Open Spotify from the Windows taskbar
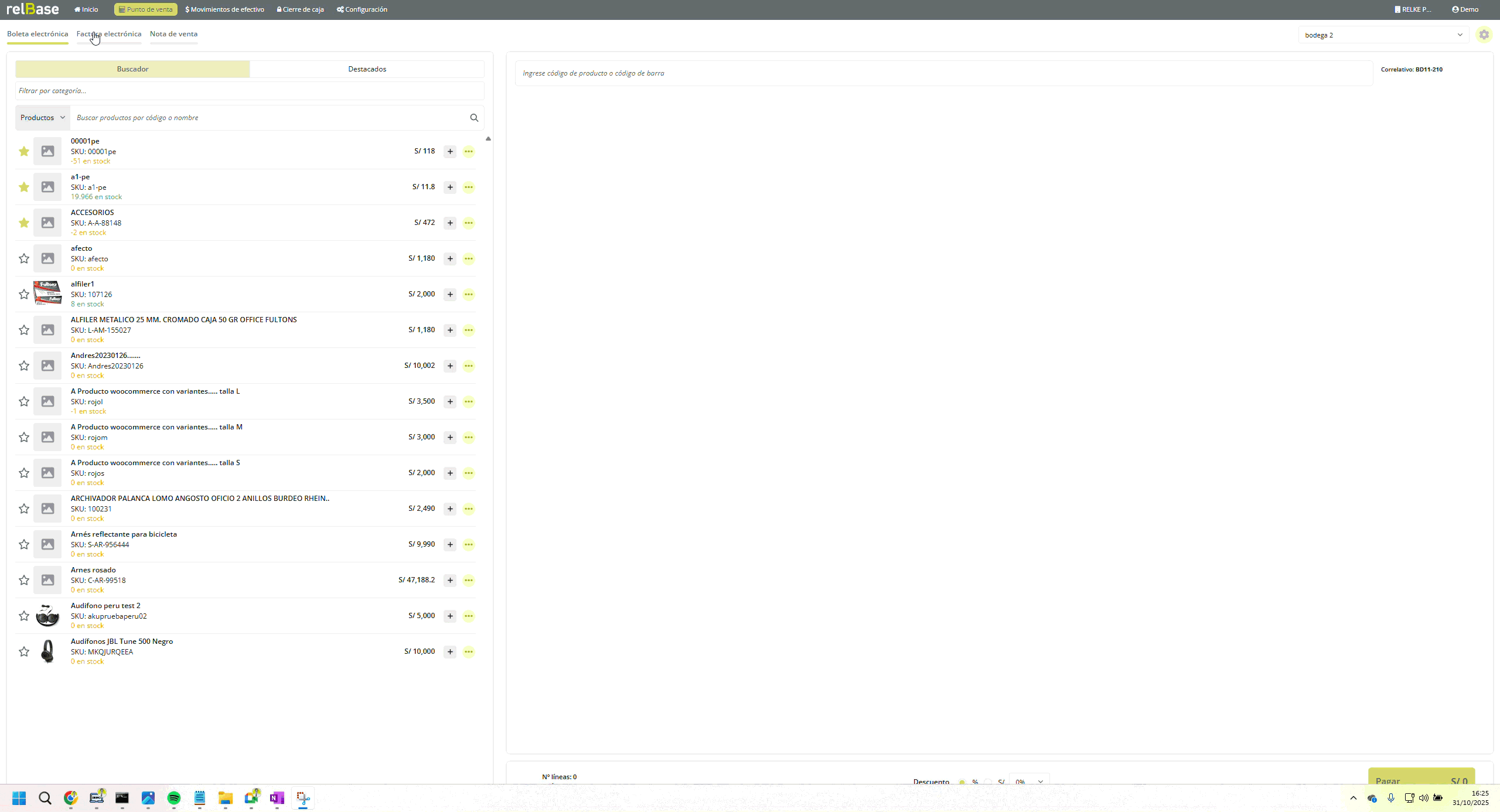This screenshot has width=1500, height=812. 174,798
